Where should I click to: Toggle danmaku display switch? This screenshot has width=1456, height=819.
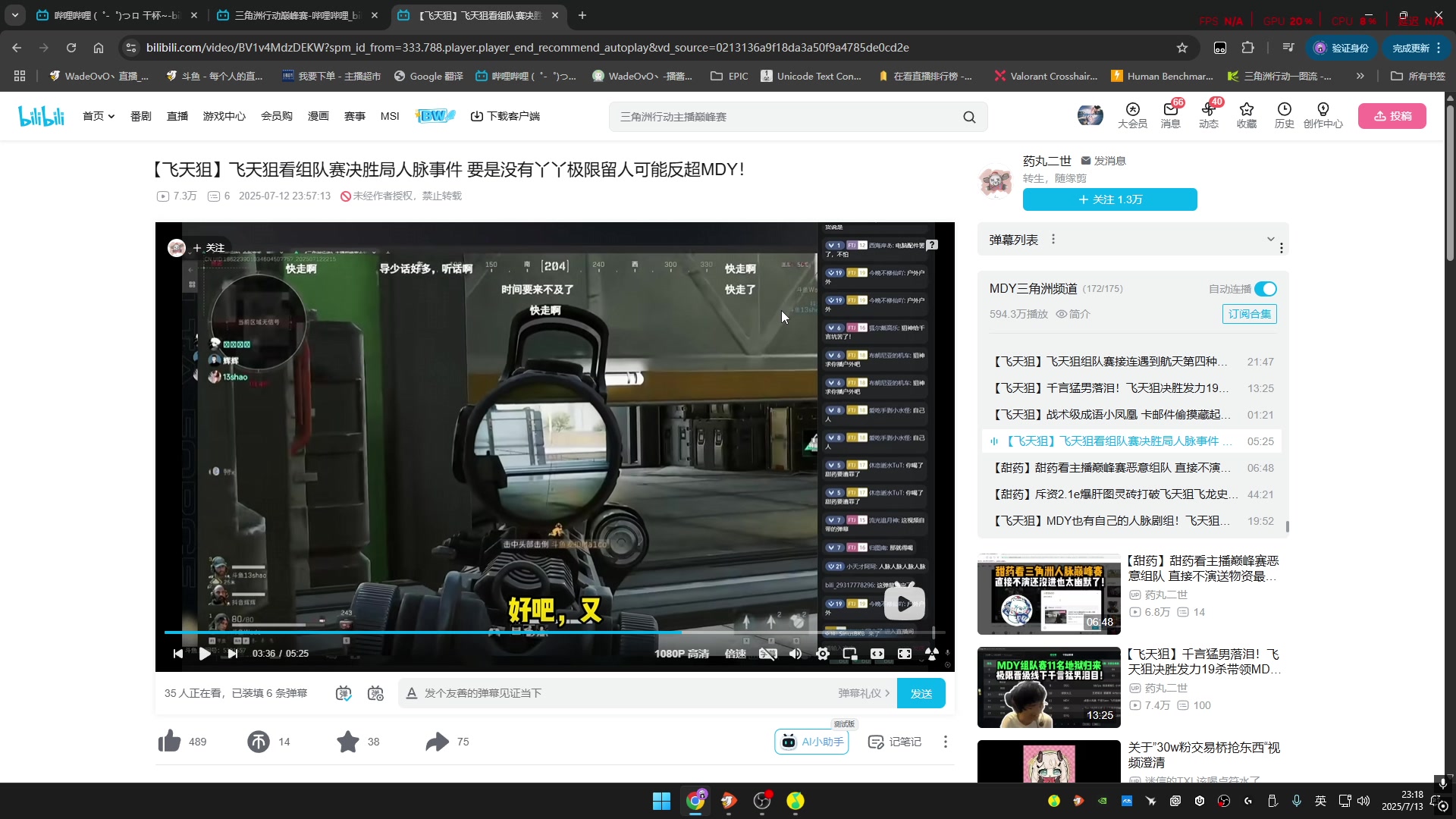tap(344, 693)
